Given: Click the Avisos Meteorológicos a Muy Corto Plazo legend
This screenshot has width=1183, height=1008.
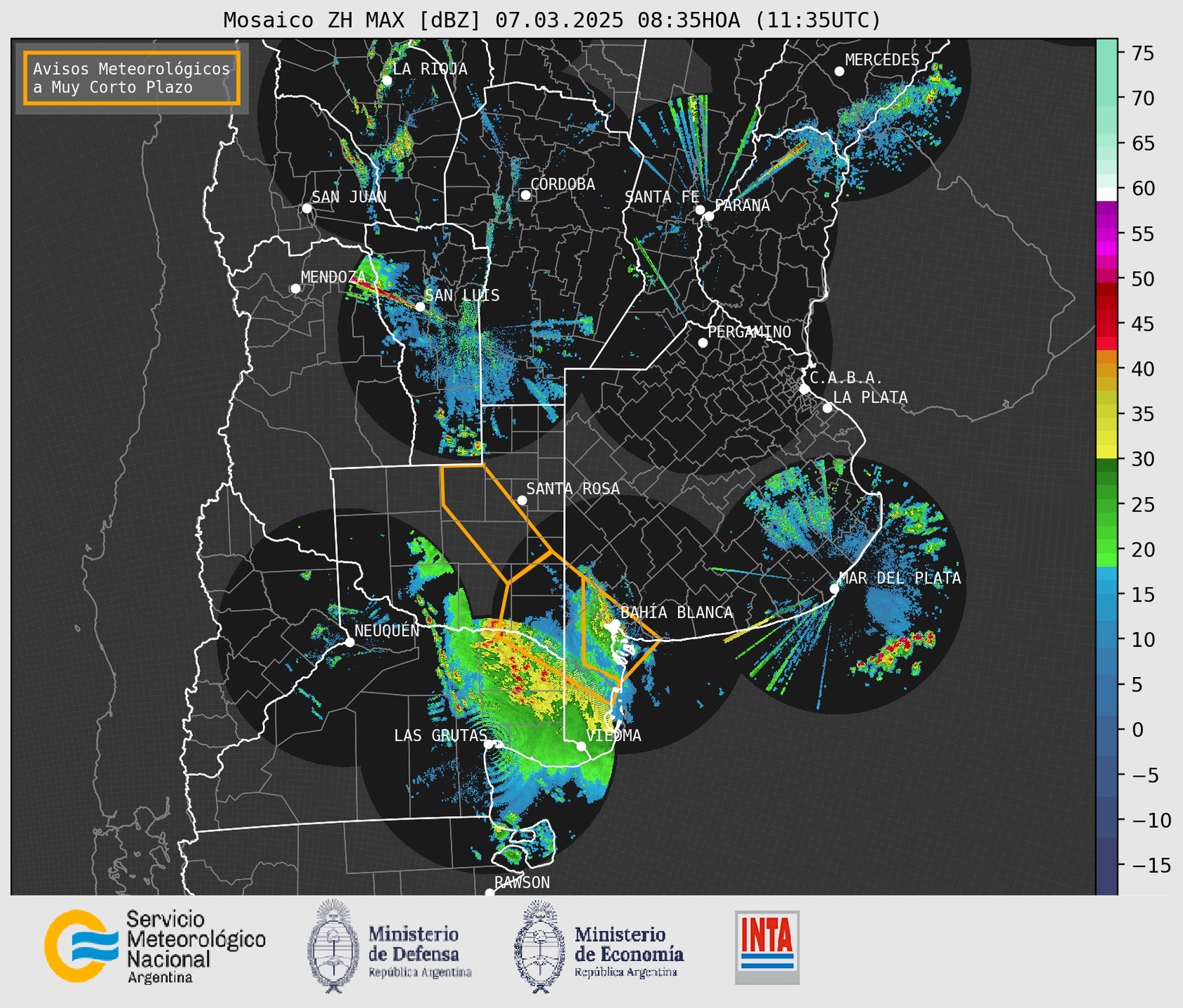Looking at the screenshot, I should [132, 78].
